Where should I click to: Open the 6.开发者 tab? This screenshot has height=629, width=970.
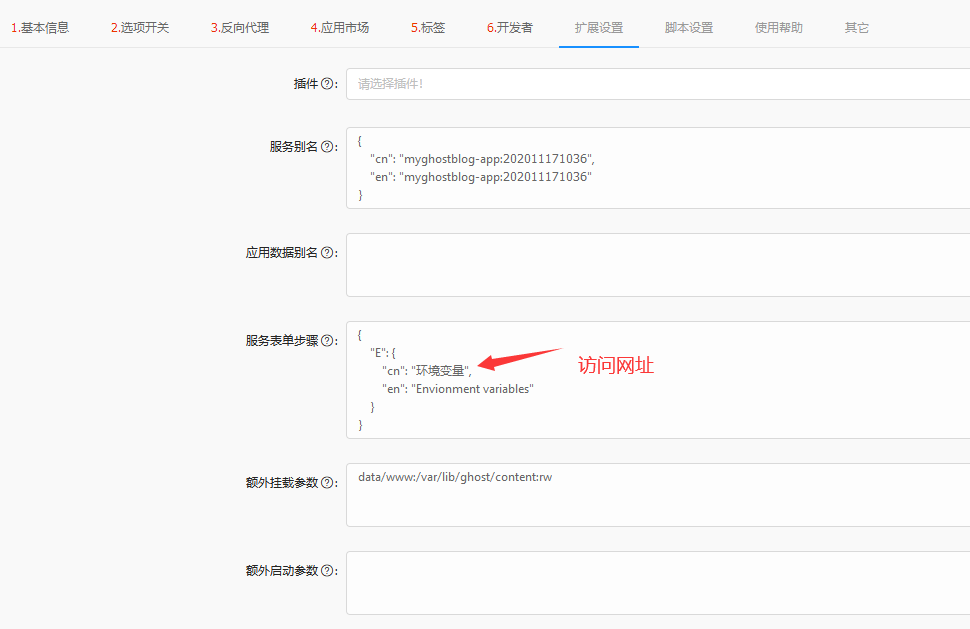click(x=510, y=27)
